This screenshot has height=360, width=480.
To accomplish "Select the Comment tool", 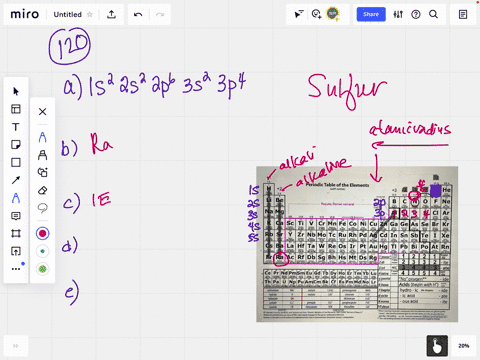I will pyautogui.click(x=16, y=216).
